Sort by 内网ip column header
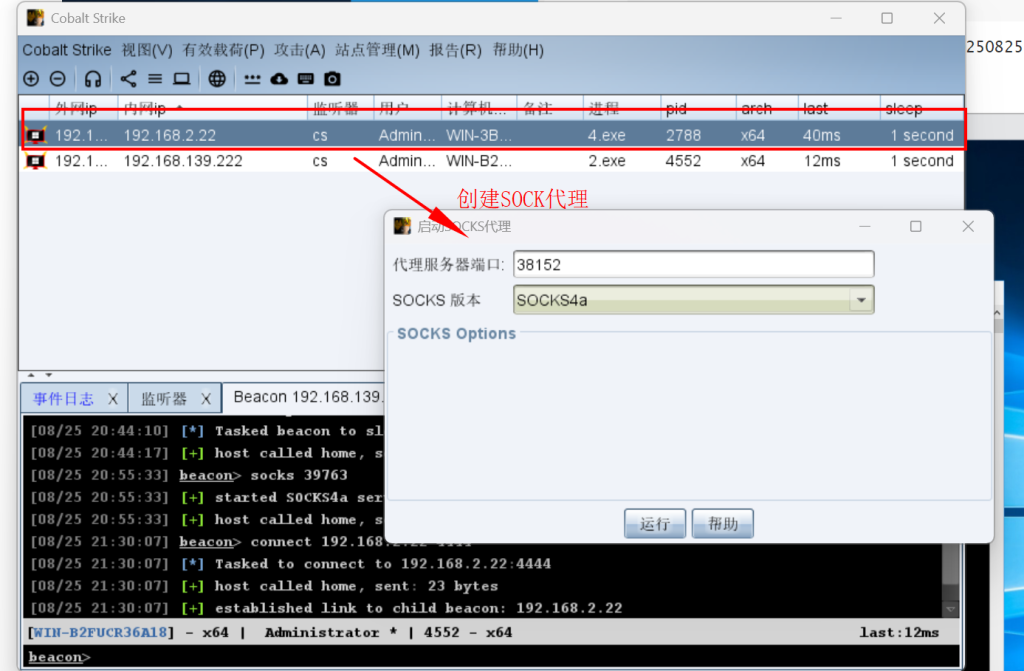This screenshot has height=671, width=1024. (212, 108)
